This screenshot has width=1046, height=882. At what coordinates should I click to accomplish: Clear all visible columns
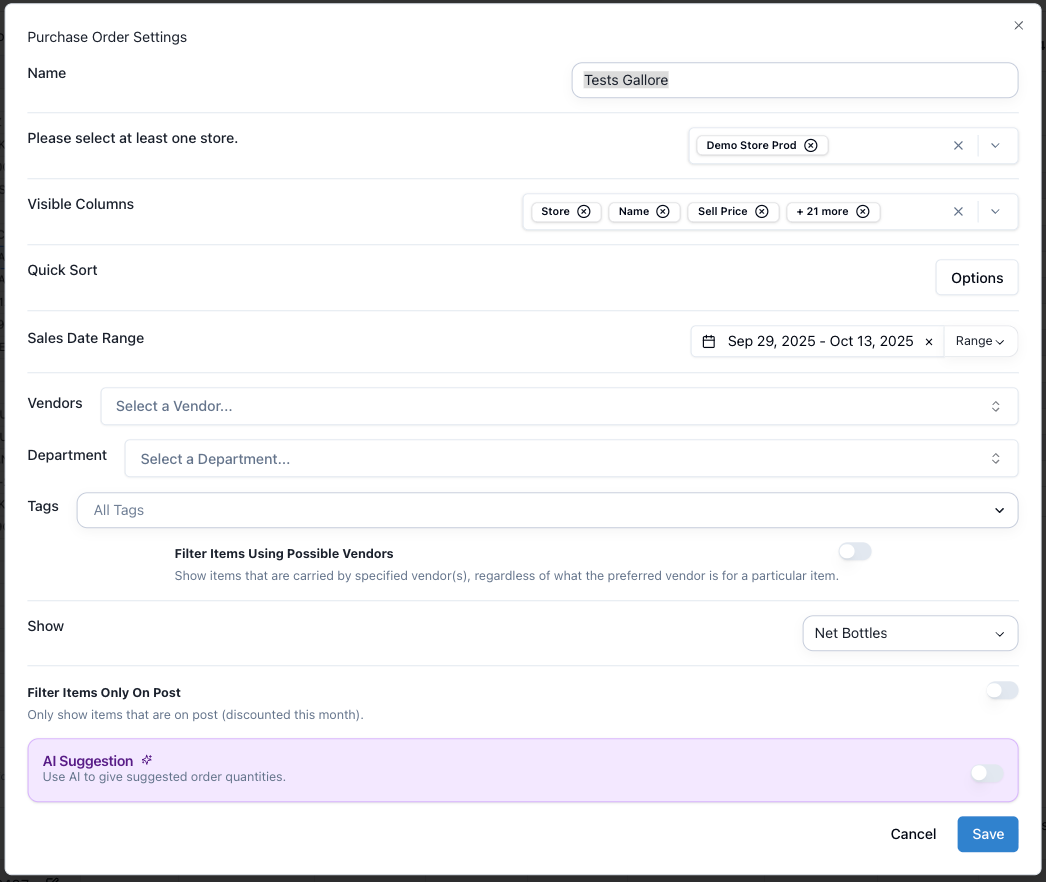click(958, 212)
